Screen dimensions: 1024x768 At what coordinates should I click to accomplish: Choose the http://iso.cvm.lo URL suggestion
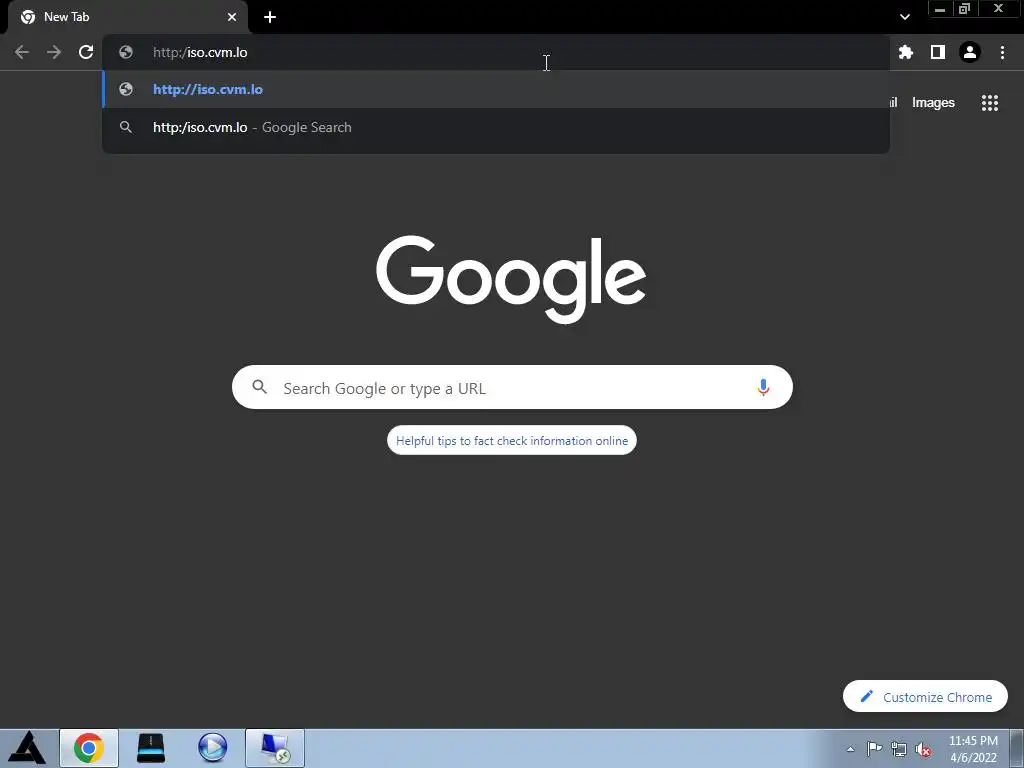pyautogui.click(x=496, y=89)
